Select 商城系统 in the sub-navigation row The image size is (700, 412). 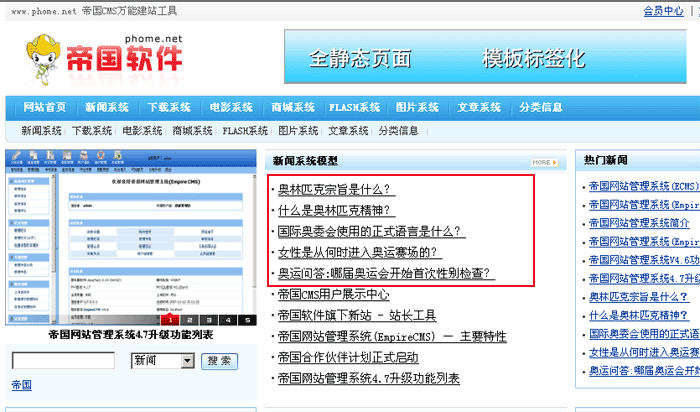click(192, 131)
